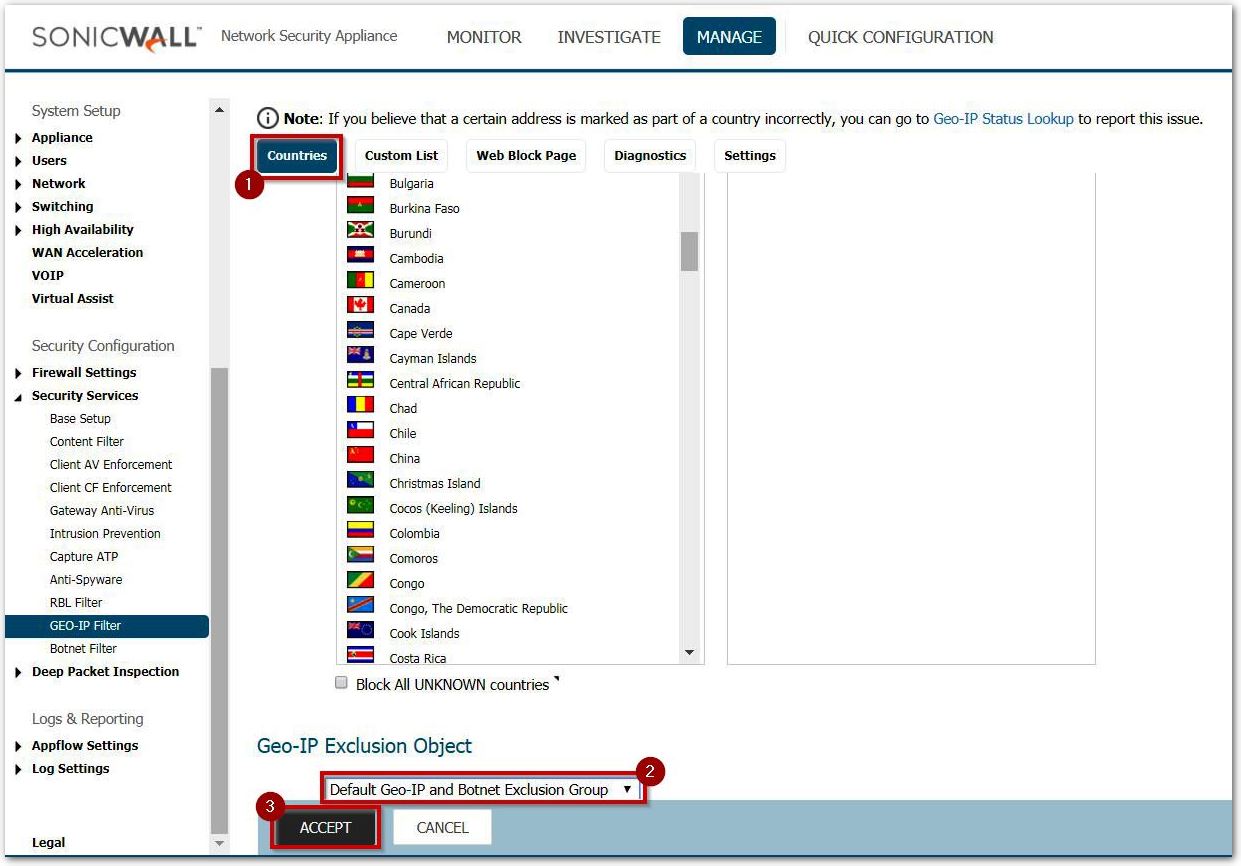Click the Cook Islands flag icon
Image resolution: width=1241 pixels, height=866 pixels.
(360, 630)
